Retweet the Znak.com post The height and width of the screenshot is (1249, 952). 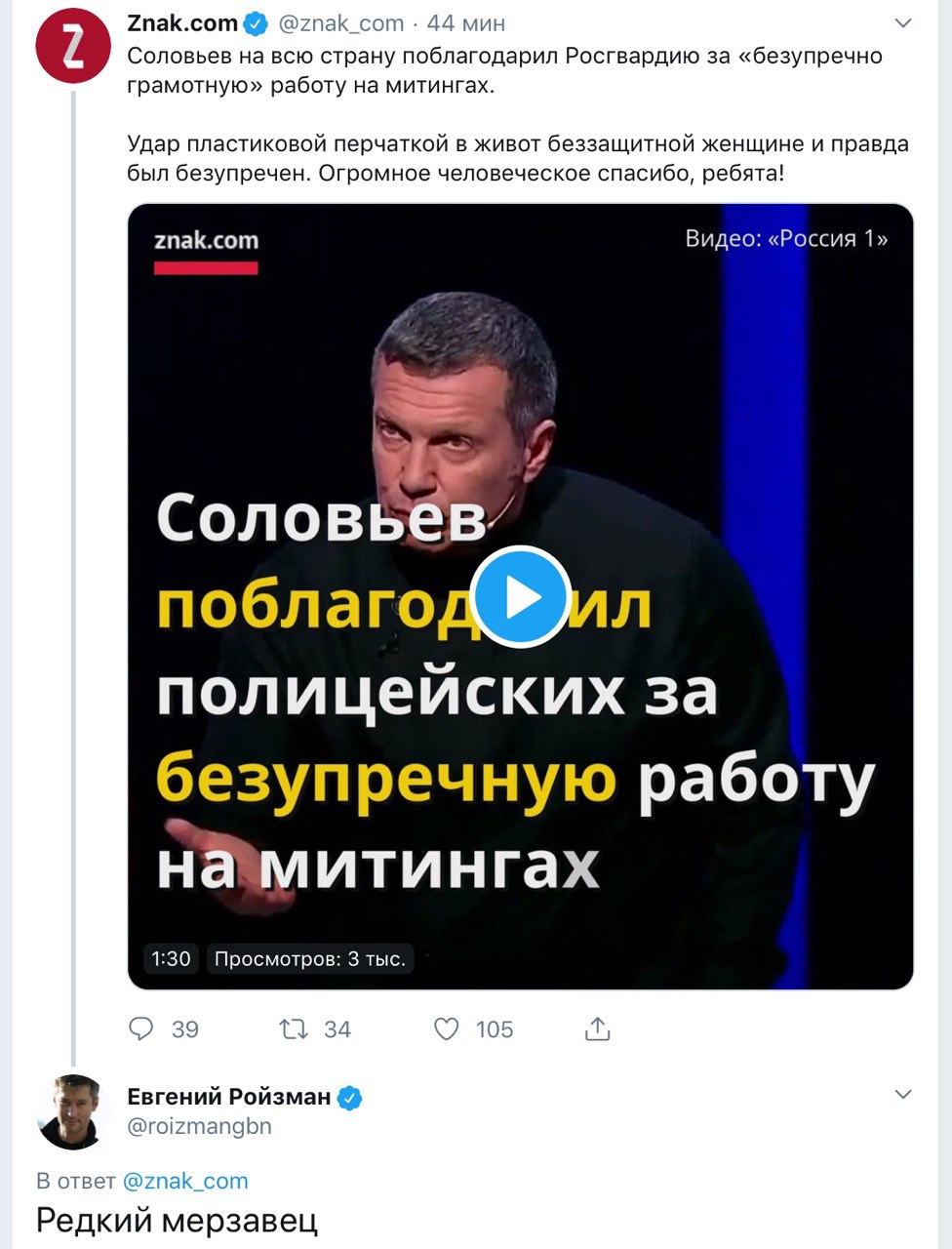pyautogui.click(x=294, y=1028)
